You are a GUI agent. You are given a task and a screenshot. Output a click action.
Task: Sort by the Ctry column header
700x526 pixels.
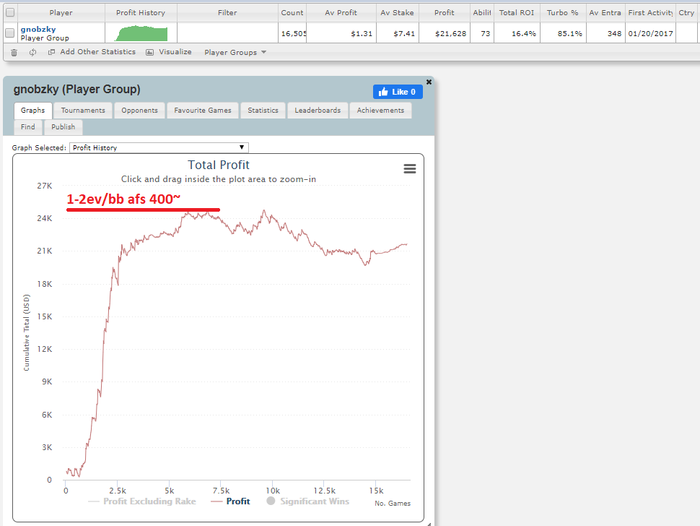click(x=686, y=13)
